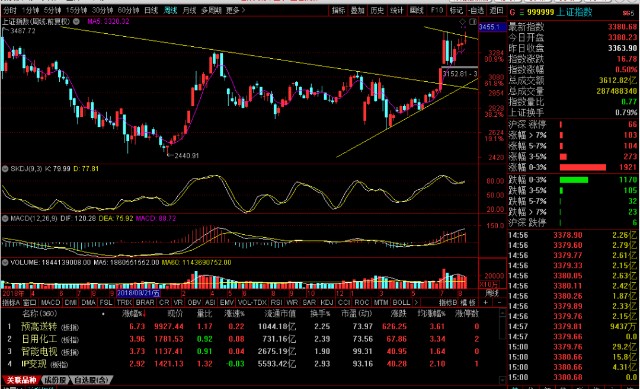Toggle the SKDJ indicator circle marker

pos(5,169)
